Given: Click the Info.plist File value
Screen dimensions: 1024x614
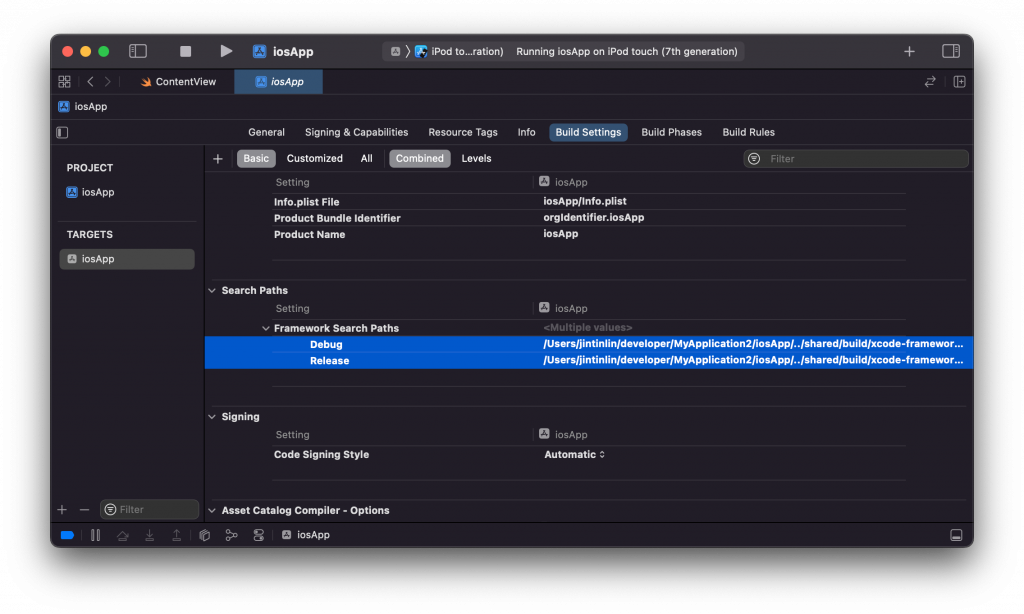Looking at the screenshot, I should click(584, 201).
